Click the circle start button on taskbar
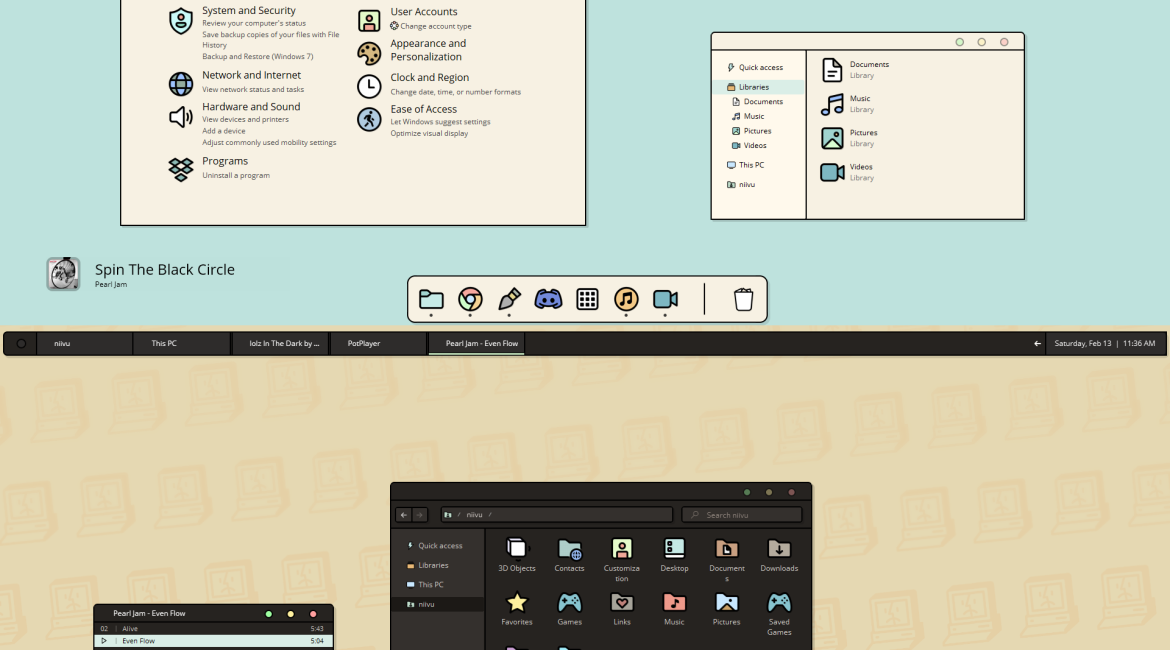The width and height of the screenshot is (1170, 650). (21, 343)
